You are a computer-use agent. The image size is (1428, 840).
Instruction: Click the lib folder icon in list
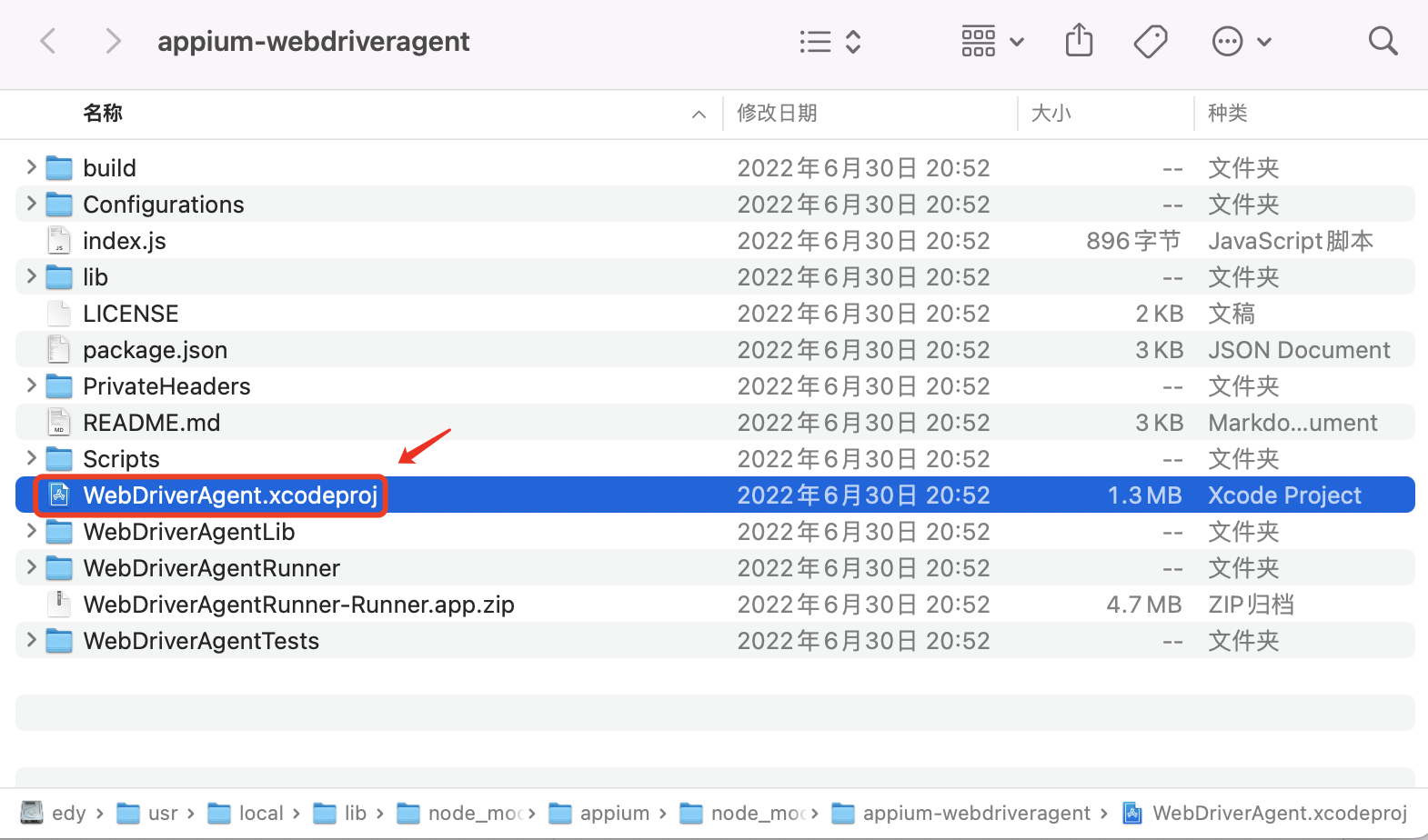point(59,277)
